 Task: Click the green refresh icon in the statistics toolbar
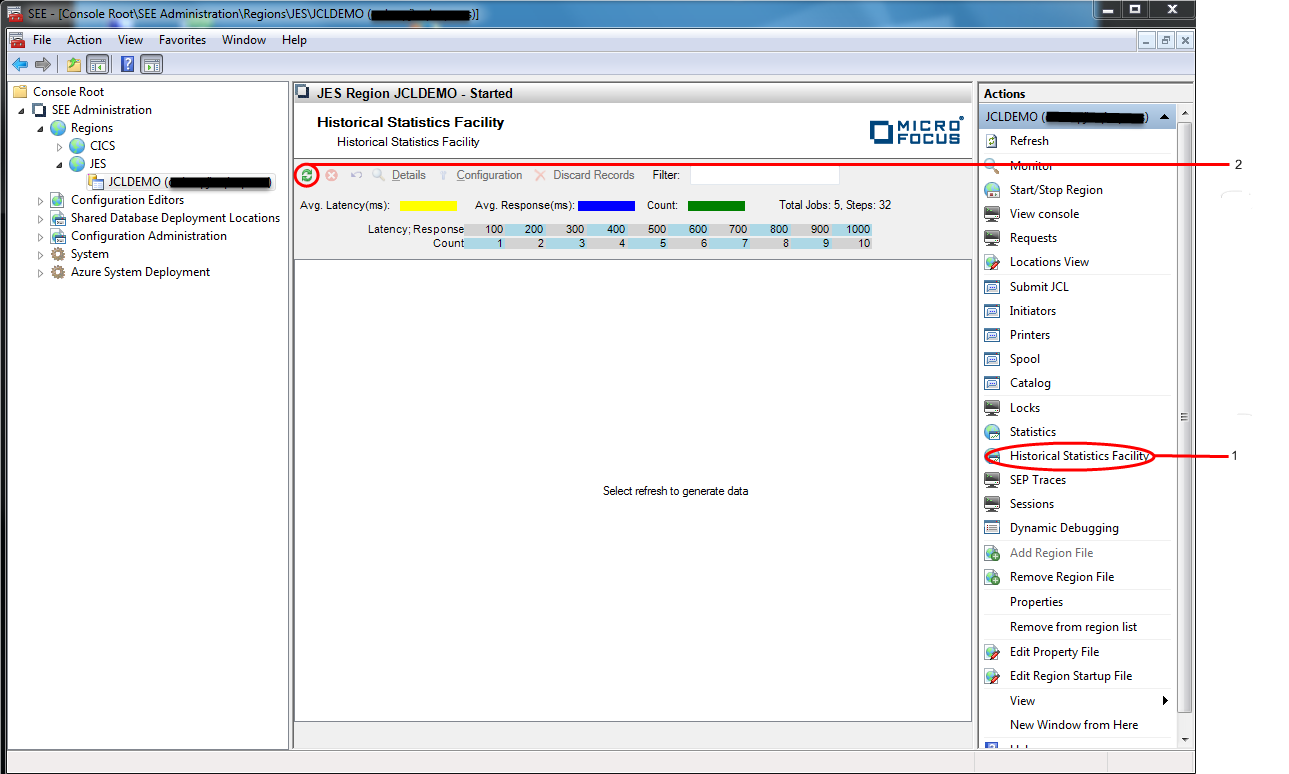click(307, 175)
